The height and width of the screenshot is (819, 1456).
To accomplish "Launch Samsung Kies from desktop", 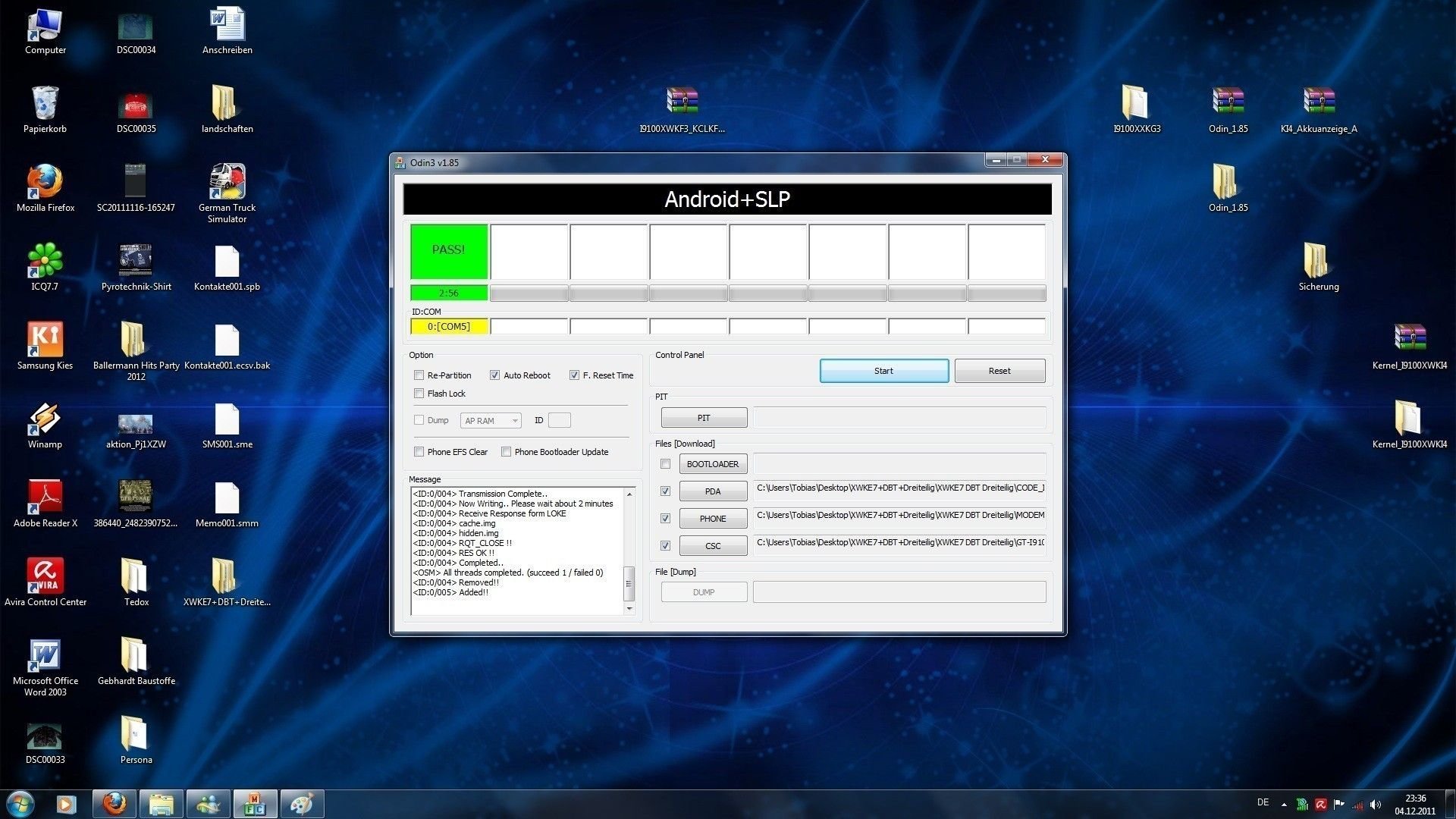I will (x=45, y=347).
